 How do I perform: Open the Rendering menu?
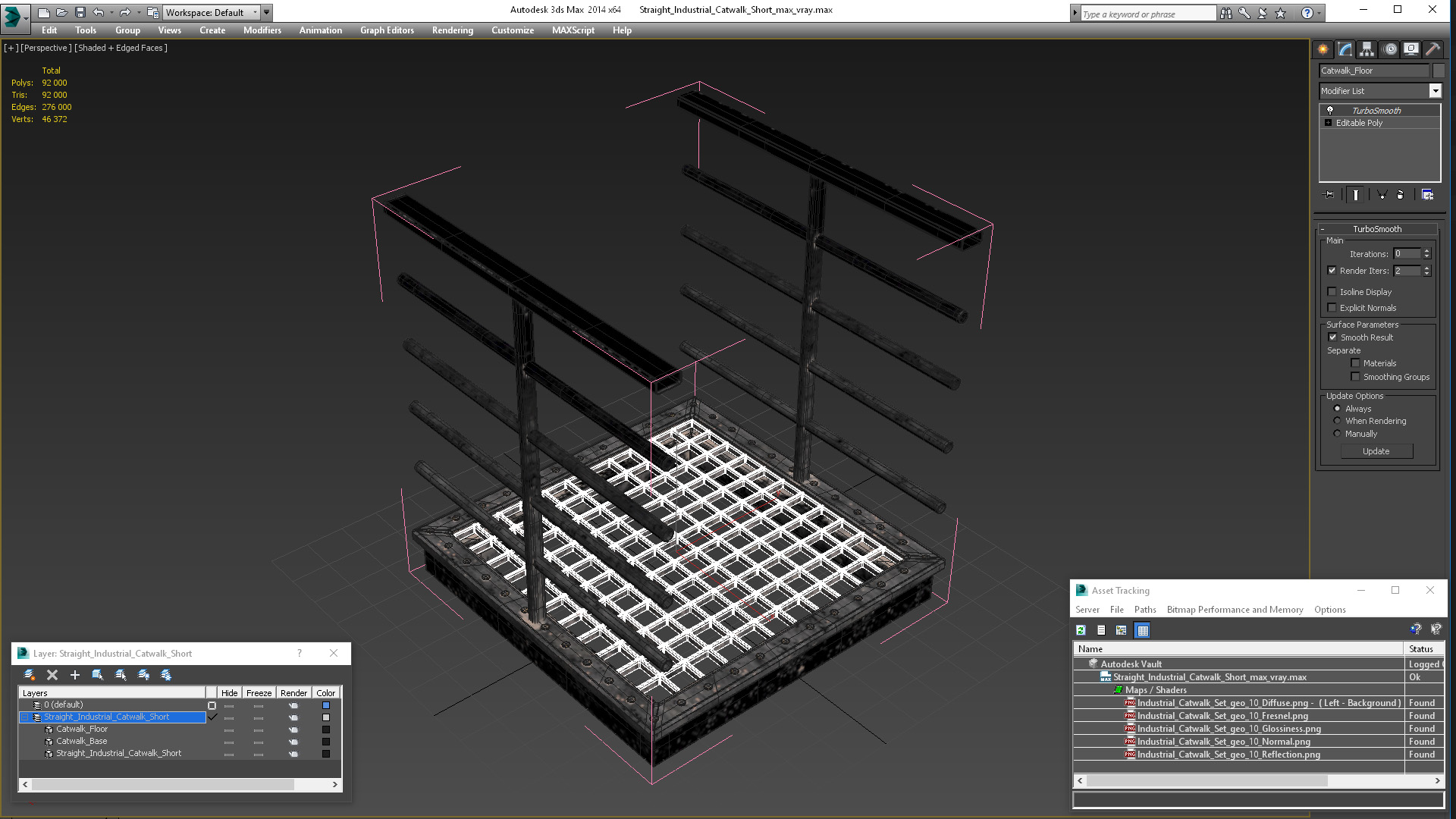coord(452,30)
